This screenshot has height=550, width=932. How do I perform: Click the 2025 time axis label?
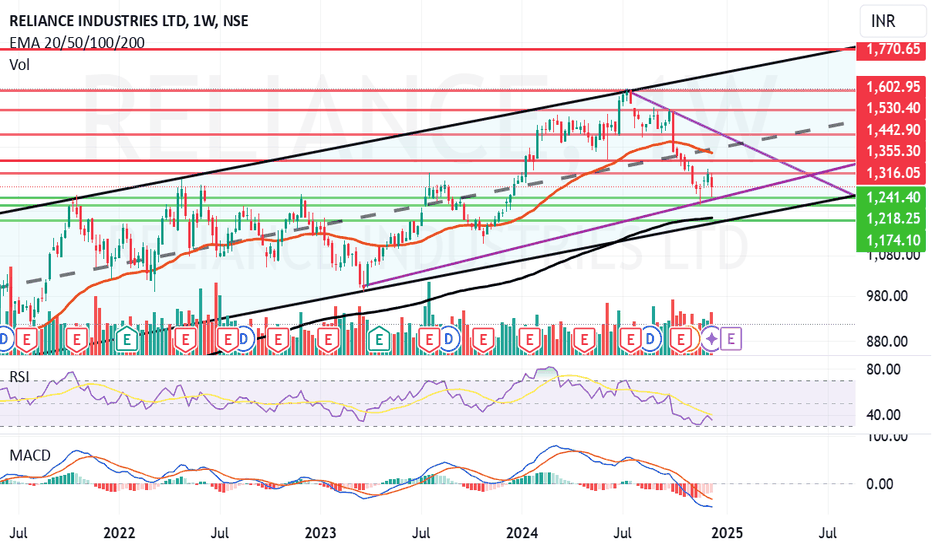click(726, 532)
